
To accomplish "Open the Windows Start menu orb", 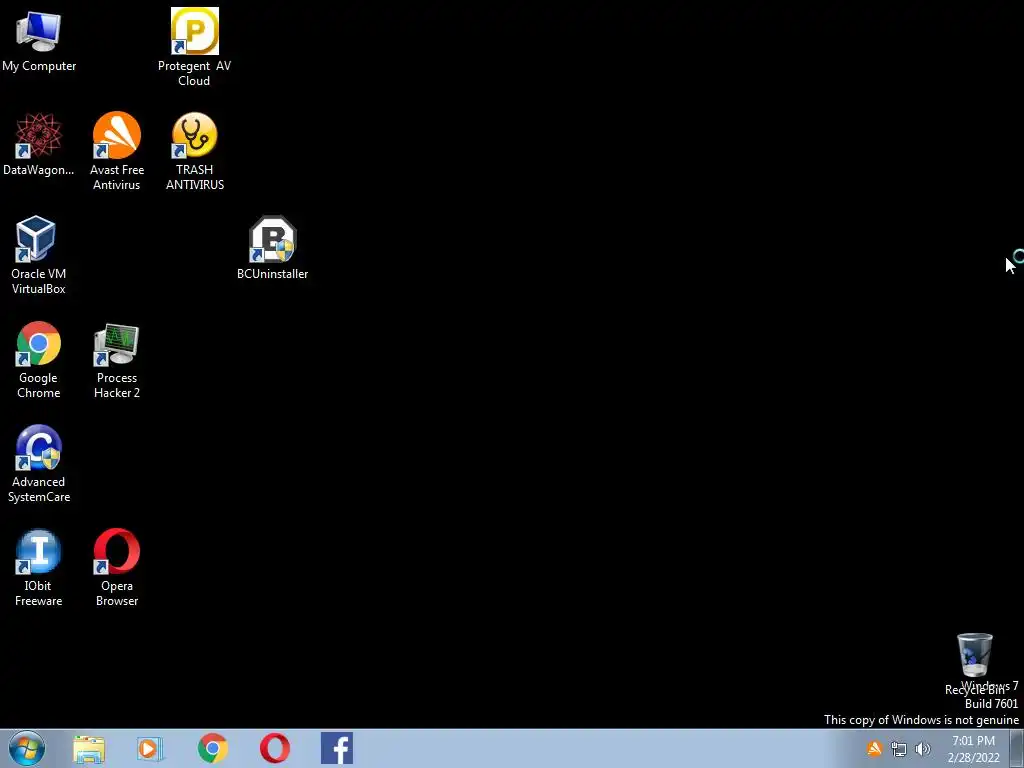I will [27, 748].
